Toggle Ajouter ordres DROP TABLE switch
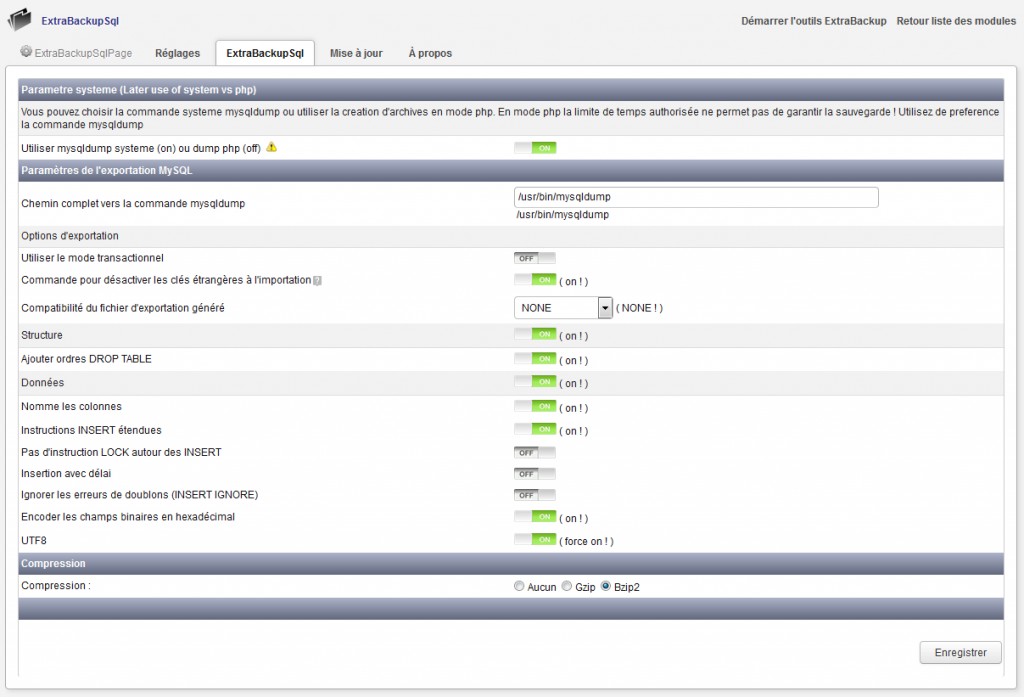 (535, 359)
